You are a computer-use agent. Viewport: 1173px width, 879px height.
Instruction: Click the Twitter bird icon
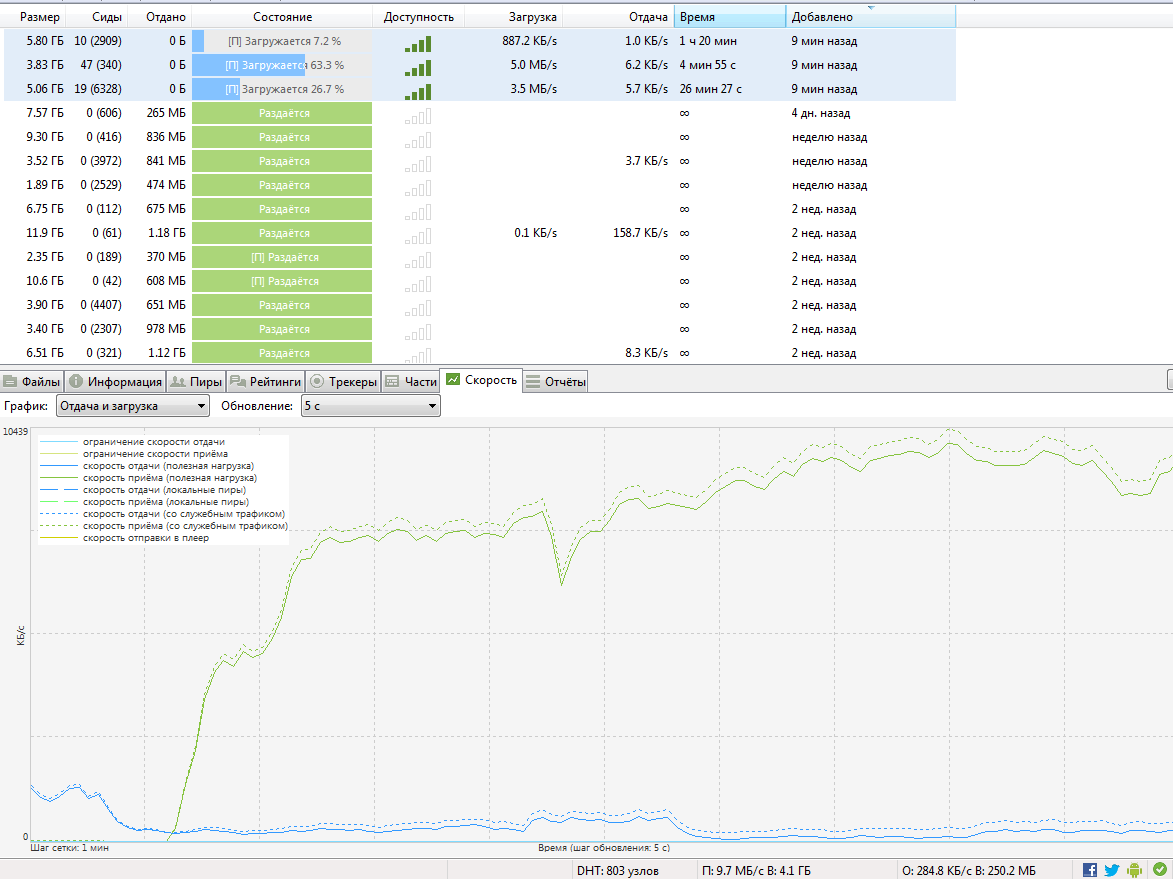(1112, 870)
